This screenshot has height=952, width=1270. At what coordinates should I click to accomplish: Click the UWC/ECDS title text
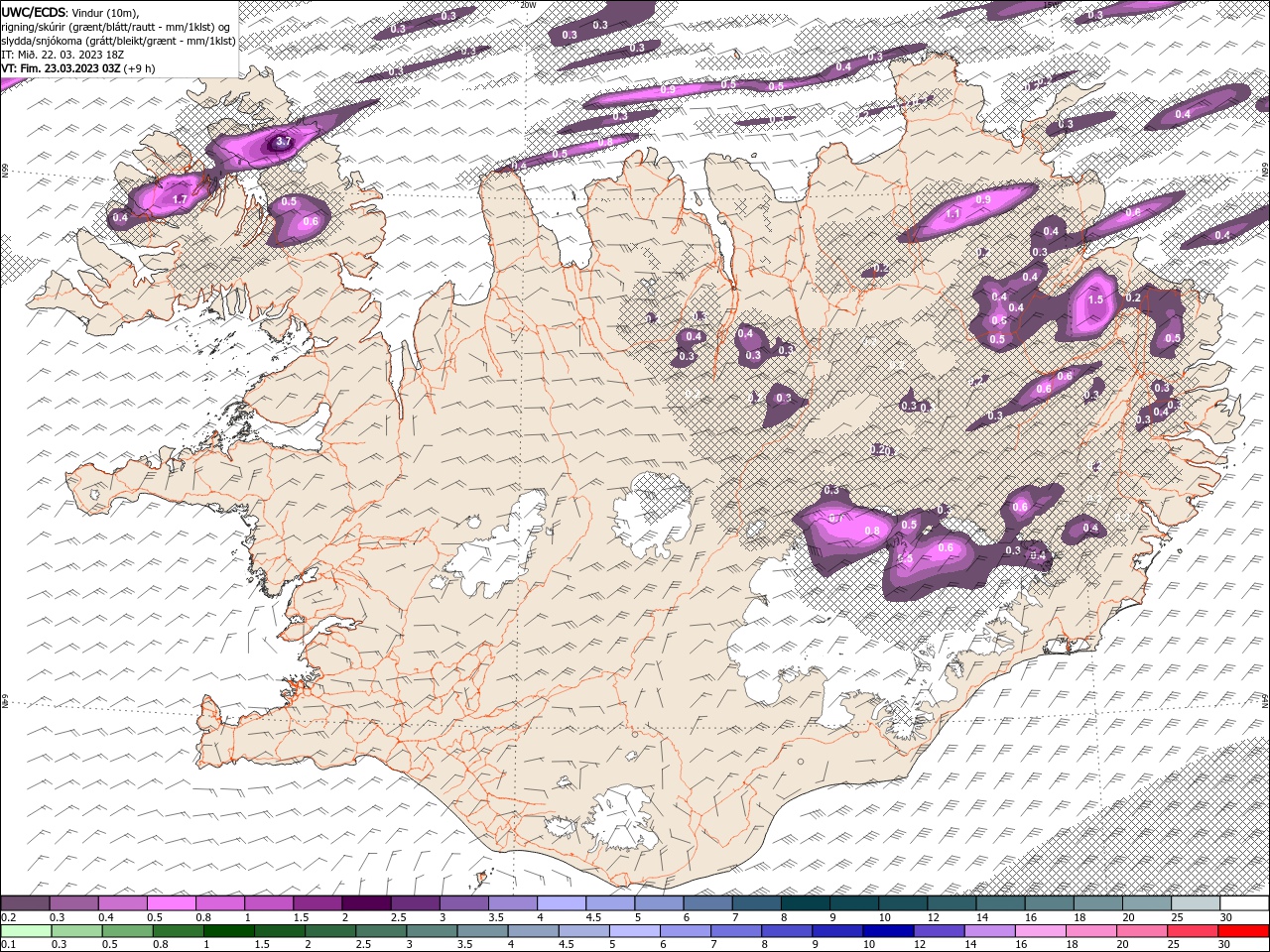[34, 12]
